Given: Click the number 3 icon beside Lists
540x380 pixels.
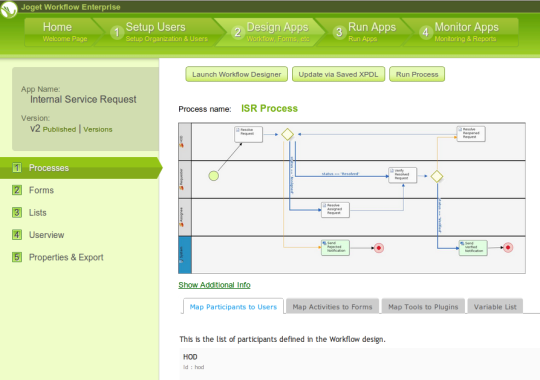Looking at the screenshot, I should (17, 212).
